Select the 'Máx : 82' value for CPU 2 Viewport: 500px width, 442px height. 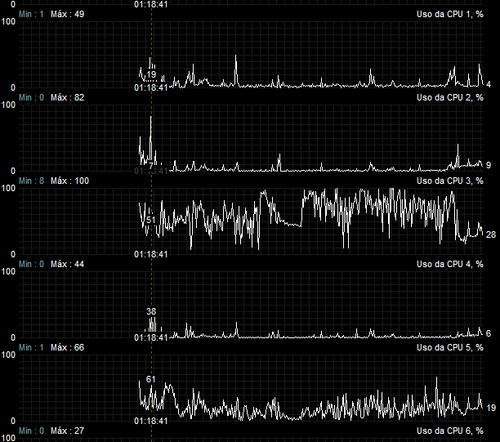coord(67,98)
